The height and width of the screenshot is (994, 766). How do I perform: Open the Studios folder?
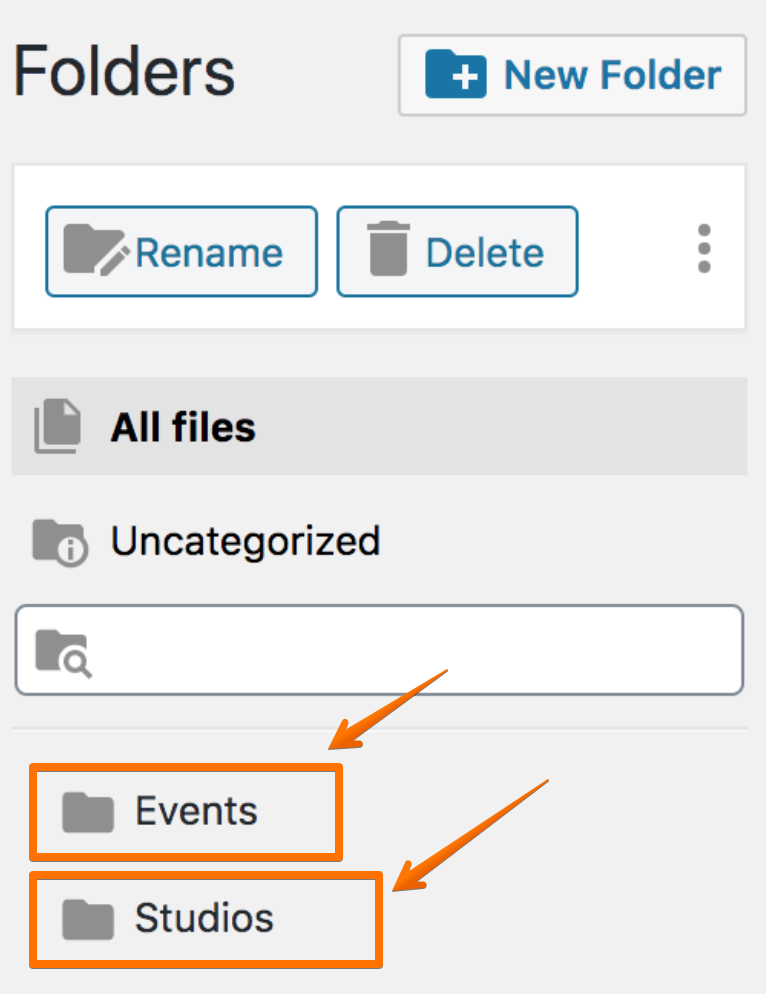[206, 919]
